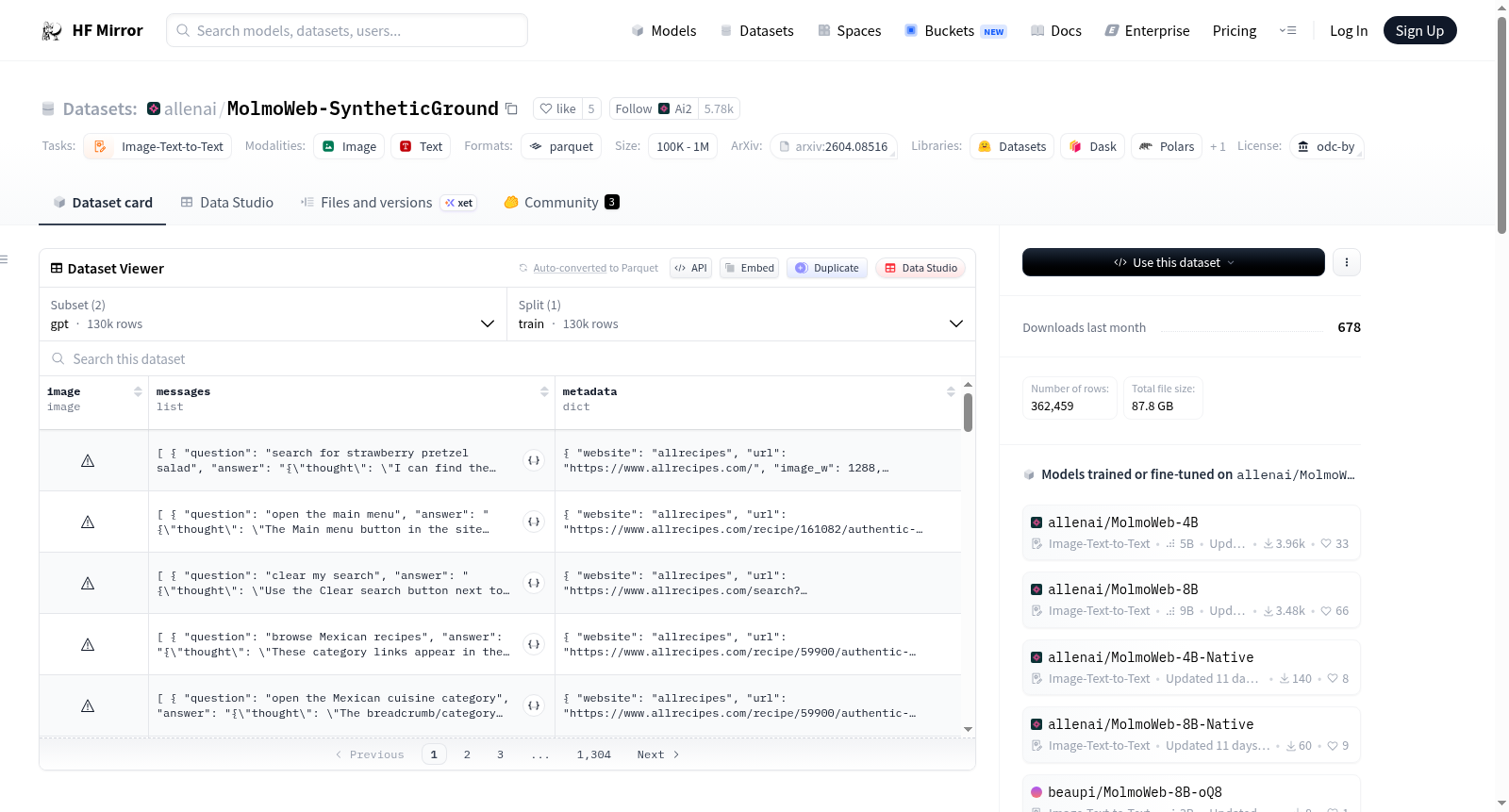Select the parquet format tag
The width and height of the screenshot is (1509, 812).
tap(561, 146)
